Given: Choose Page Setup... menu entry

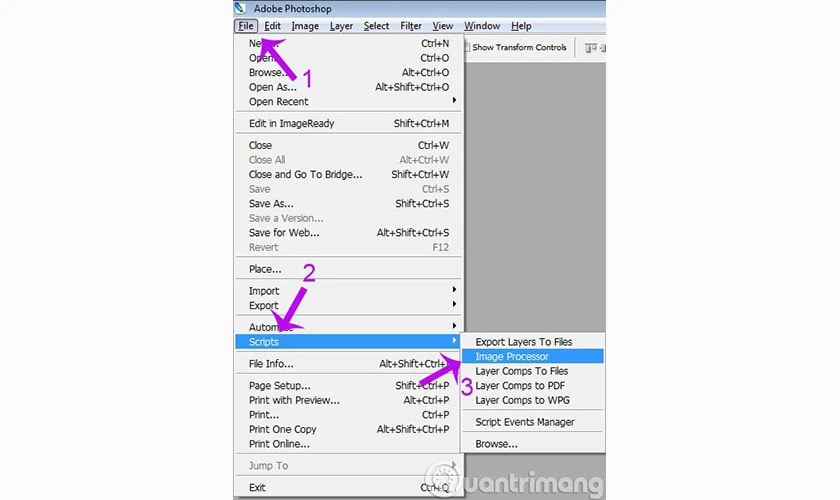Looking at the screenshot, I should click(348, 385).
